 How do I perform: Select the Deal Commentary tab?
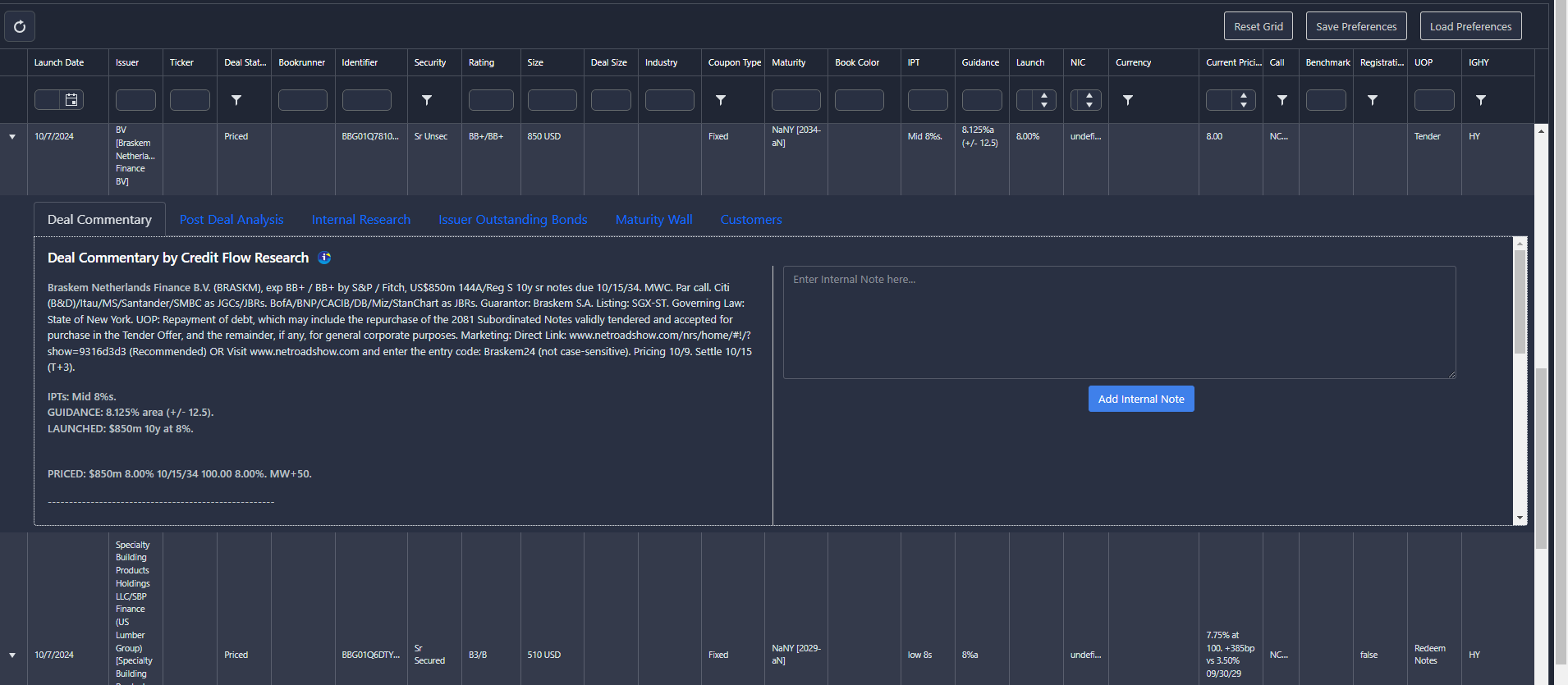(x=99, y=220)
